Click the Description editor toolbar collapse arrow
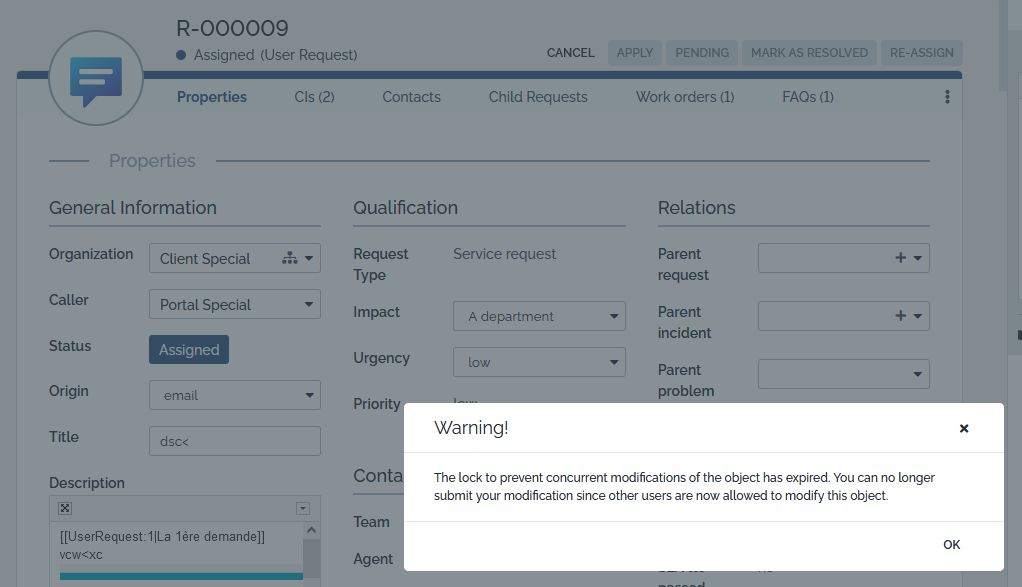The image size is (1022, 587). (x=303, y=508)
